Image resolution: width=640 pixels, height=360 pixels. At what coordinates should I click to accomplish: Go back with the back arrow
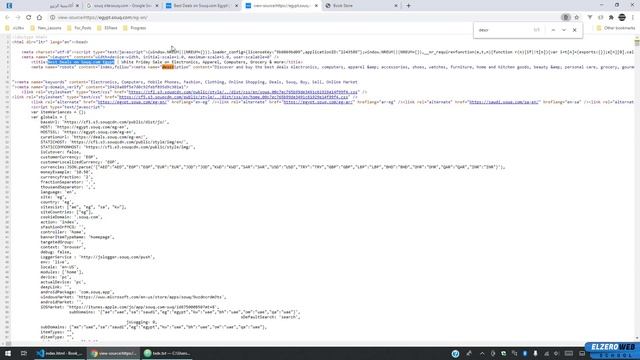pos(7,18)
